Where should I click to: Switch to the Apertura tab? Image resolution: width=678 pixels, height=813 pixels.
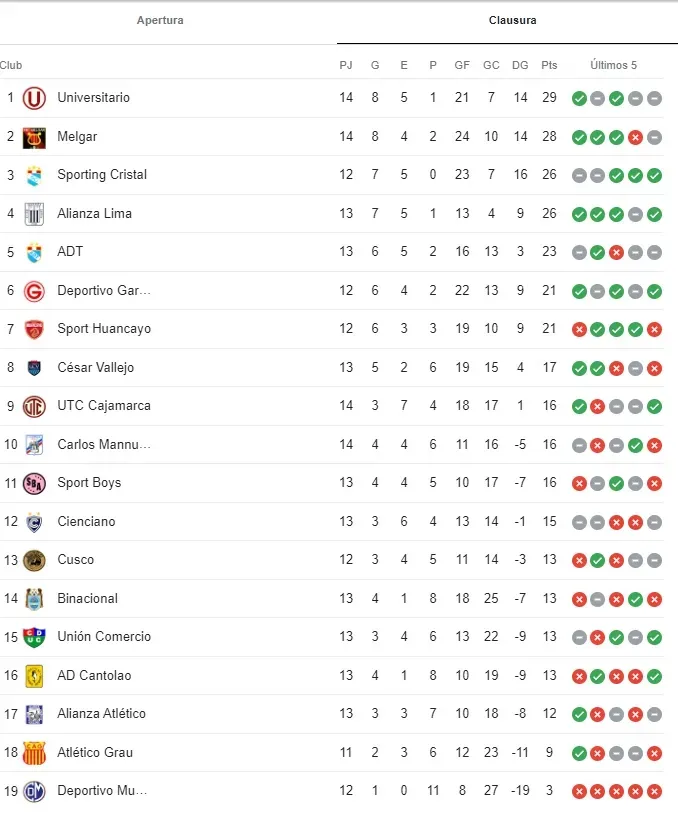coord(160,20)
